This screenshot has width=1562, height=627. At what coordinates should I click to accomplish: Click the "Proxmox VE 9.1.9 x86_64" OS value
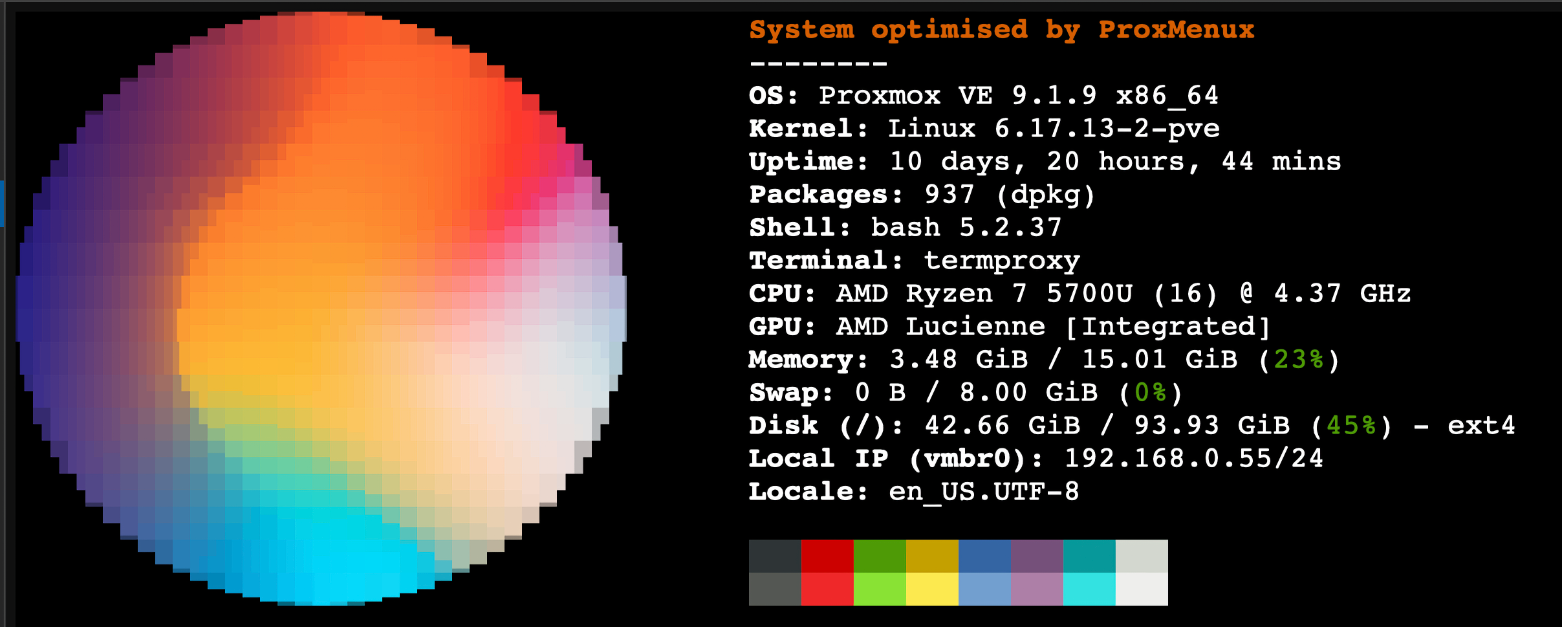[x=1019, y=97]
